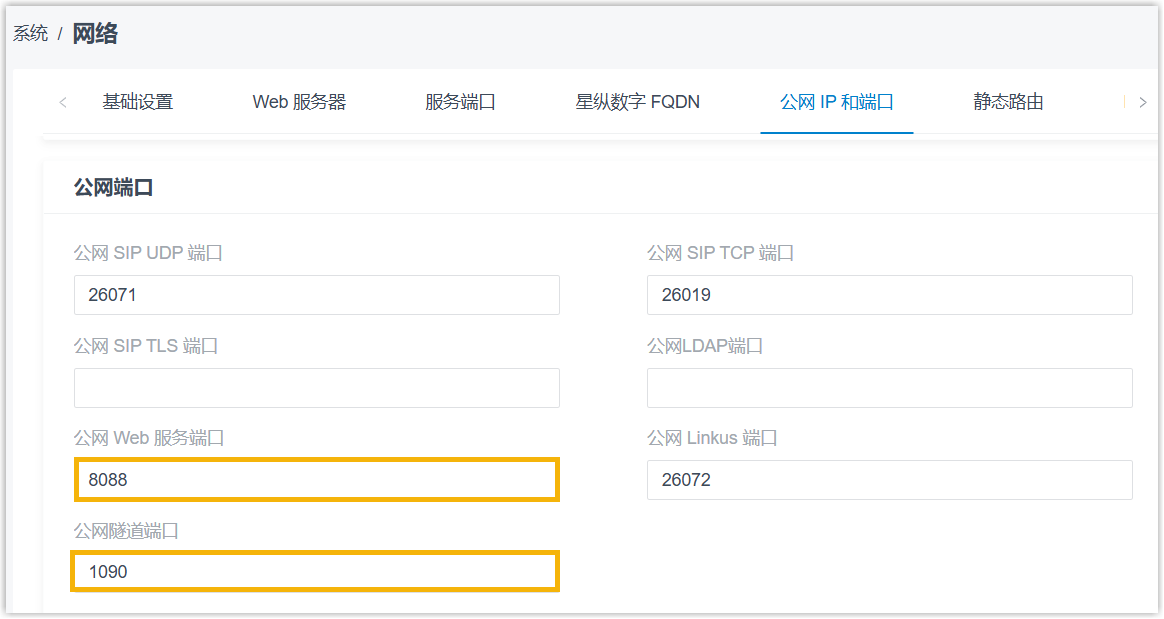Screen dimensions: 1164x619
Task: Click the empty 公网LDAP端口 field
Action: (x=889, y=388)
